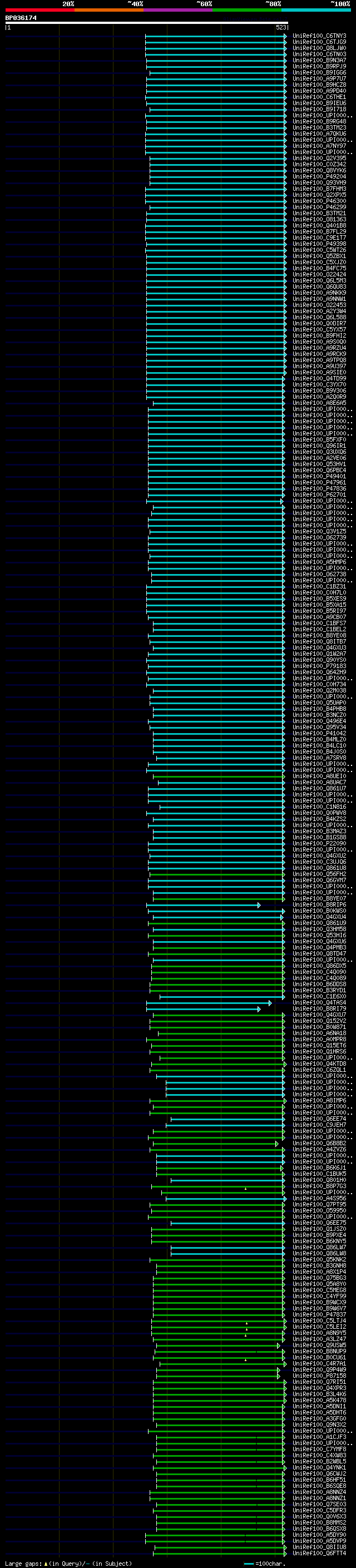
Task: Select the UniRef100_B9I718 label
Action: tap(319, 109)
